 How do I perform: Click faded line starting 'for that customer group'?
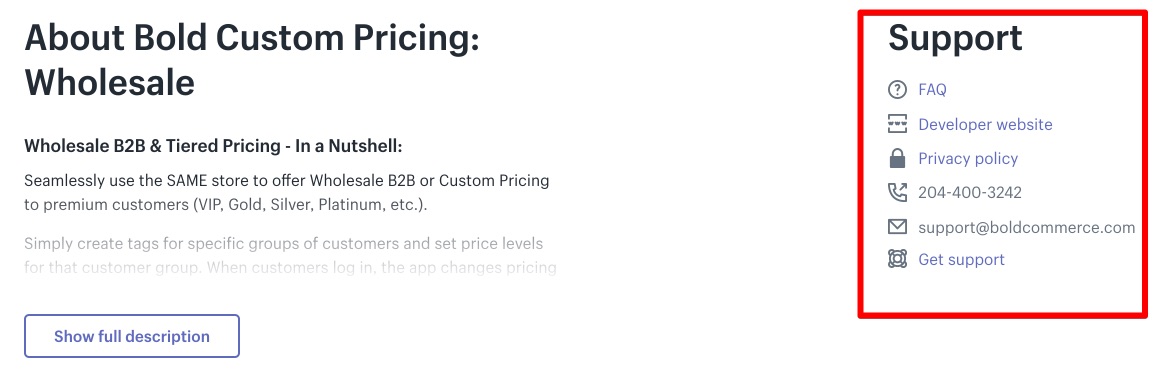290,268
